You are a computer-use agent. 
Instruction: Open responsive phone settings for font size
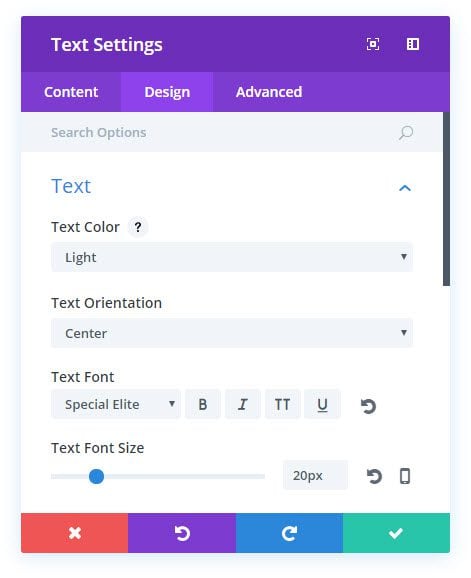coord(405,476)
